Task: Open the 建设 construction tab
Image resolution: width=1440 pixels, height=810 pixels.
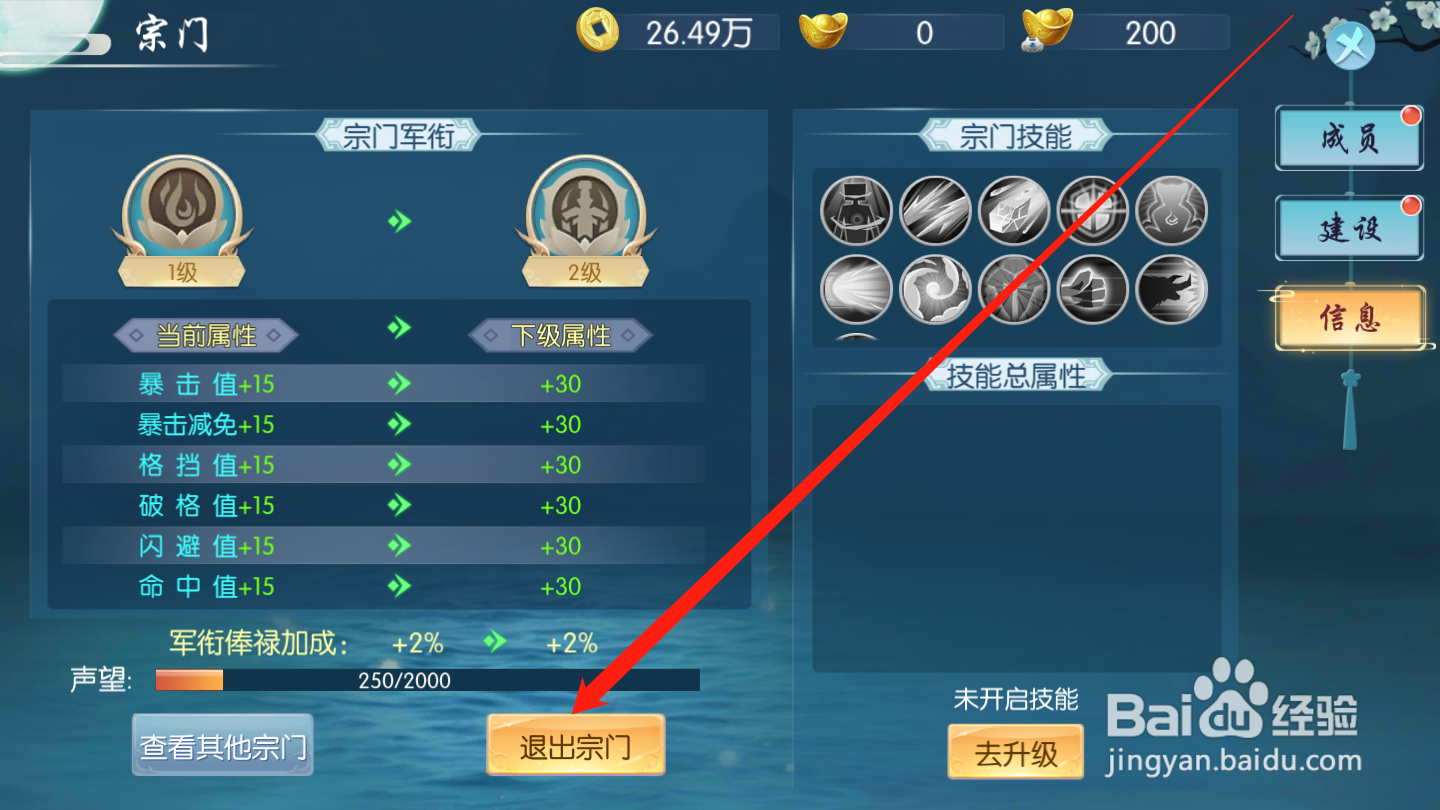Action: 1350,228
